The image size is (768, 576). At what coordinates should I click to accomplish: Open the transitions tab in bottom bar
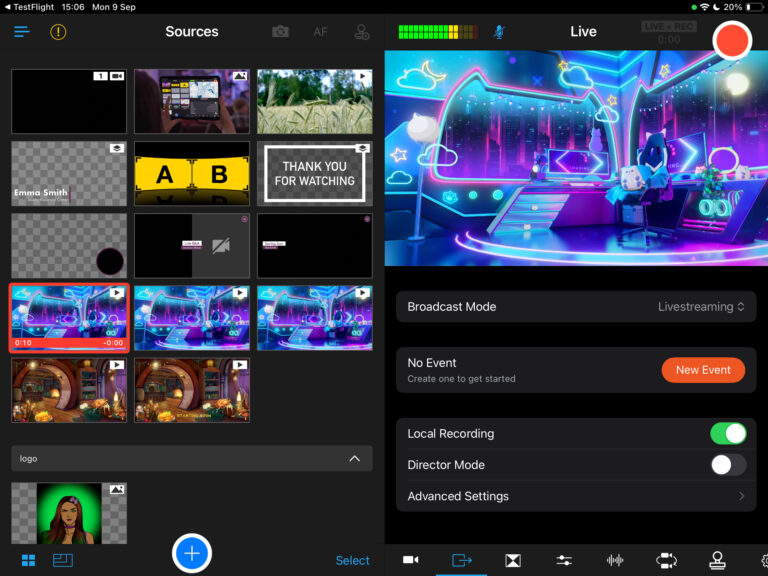pos(513,560)
